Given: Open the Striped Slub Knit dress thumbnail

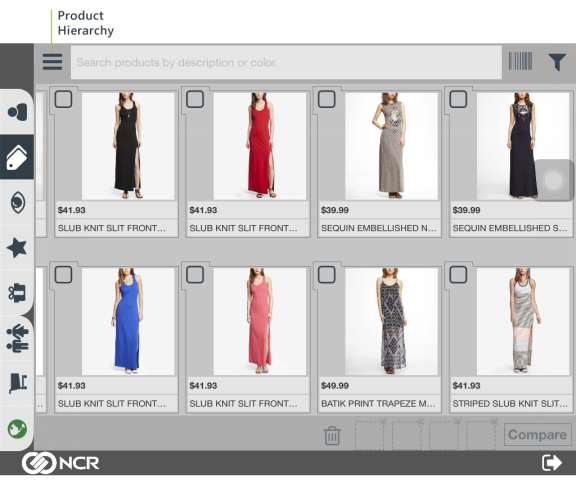Looking at the screenshot, I should tap(523, 321).
